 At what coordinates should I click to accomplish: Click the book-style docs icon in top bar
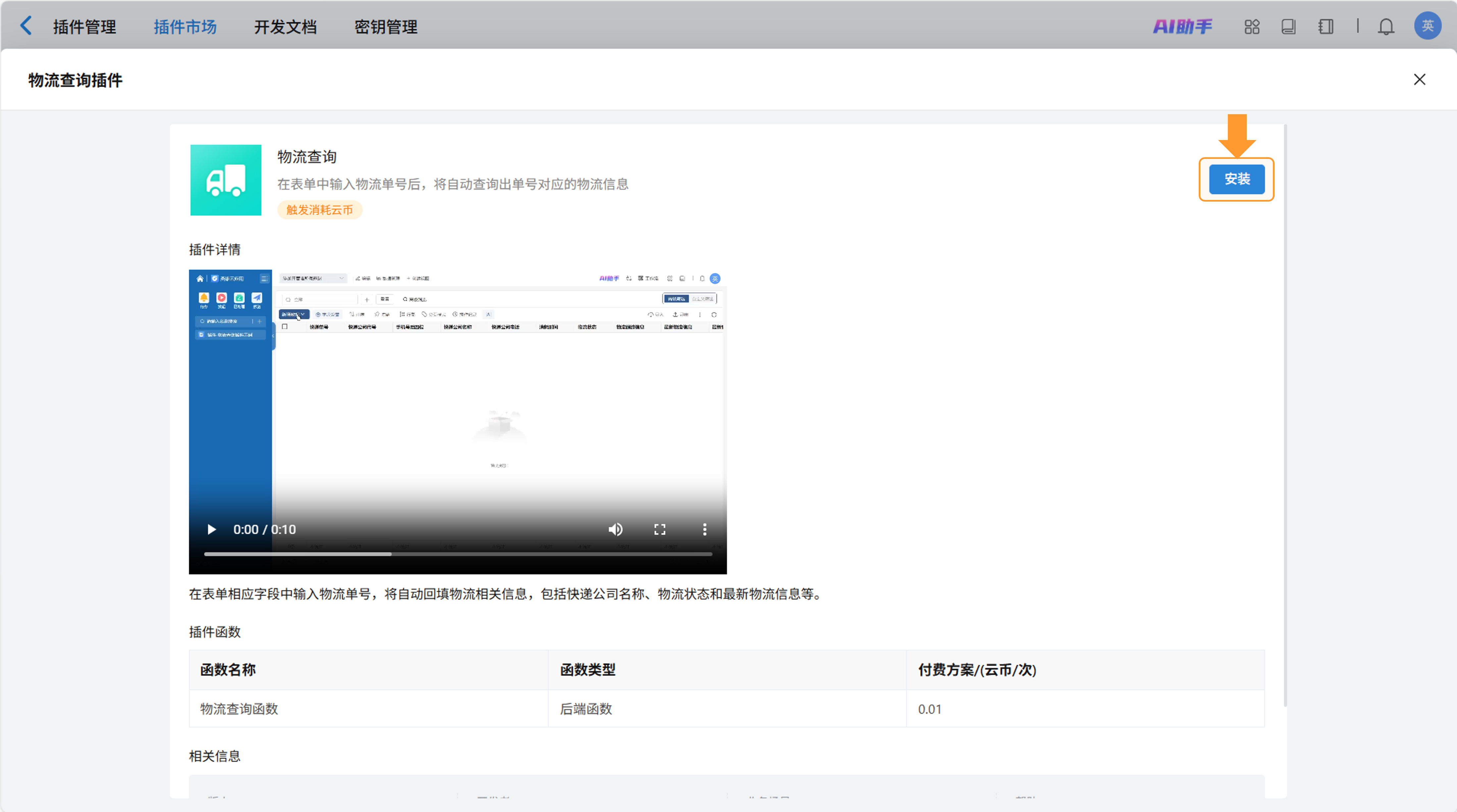(x=1288, y=26)
